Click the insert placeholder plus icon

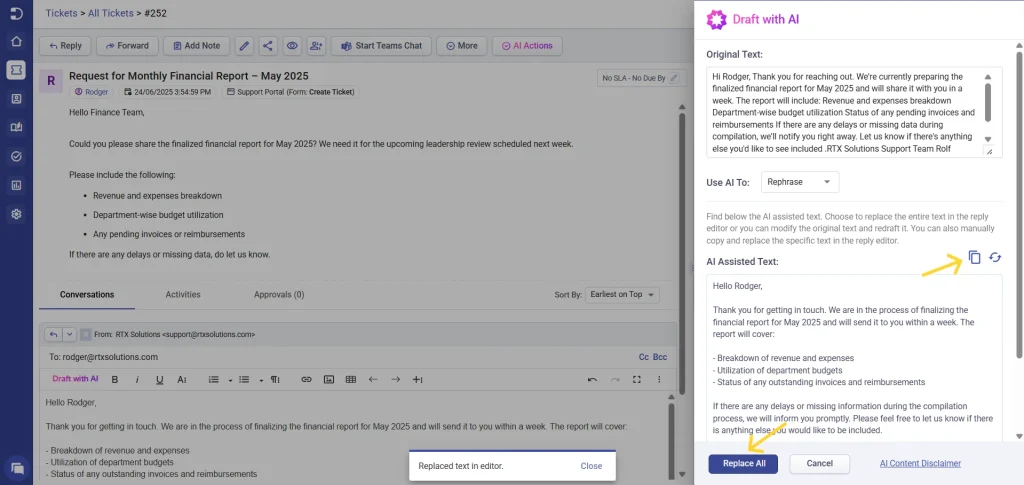[x=418, y=379]
